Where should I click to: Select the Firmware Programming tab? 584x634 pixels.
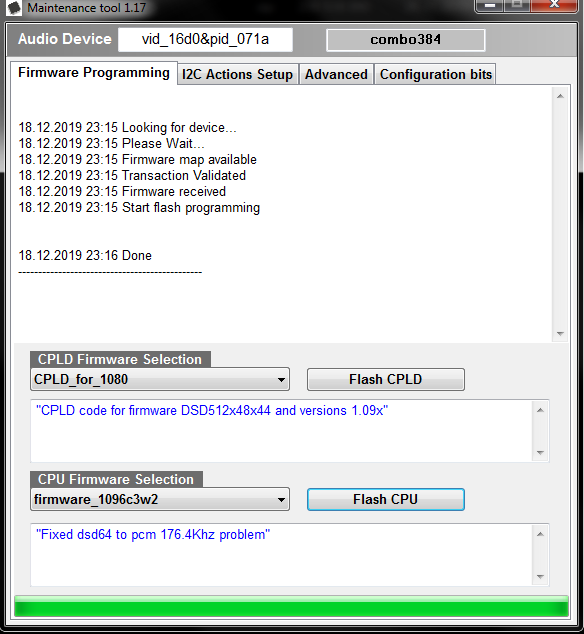tap(94, 73)
